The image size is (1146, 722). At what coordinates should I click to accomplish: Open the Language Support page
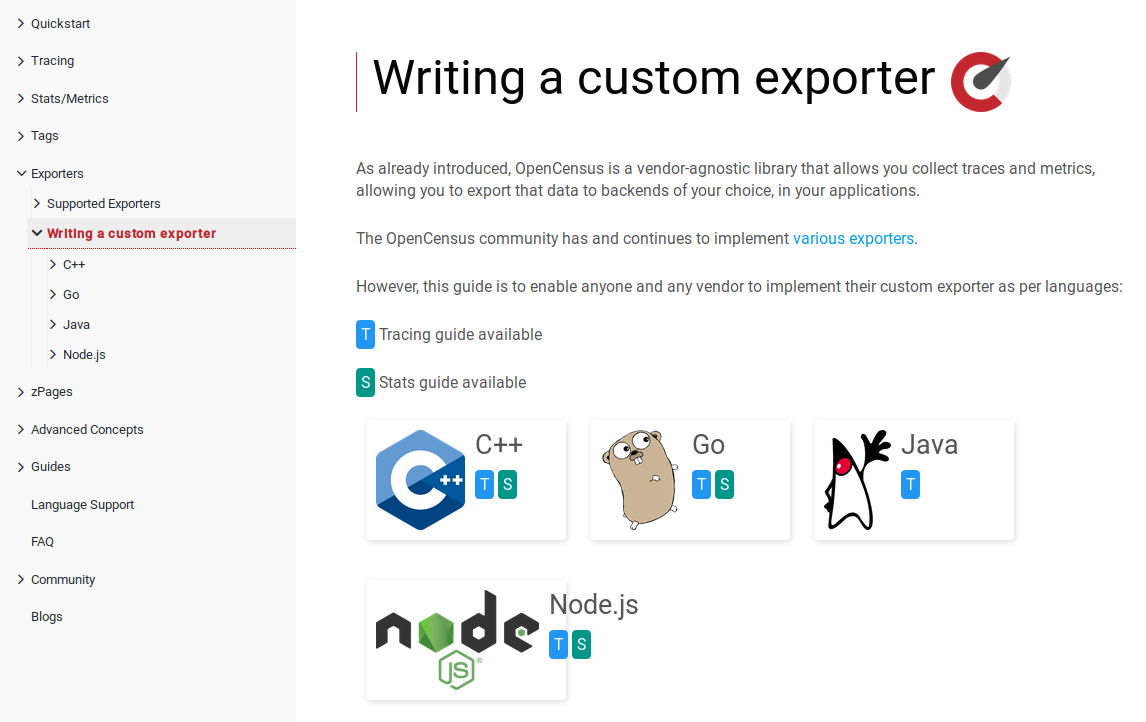click(x=83, y=504)
